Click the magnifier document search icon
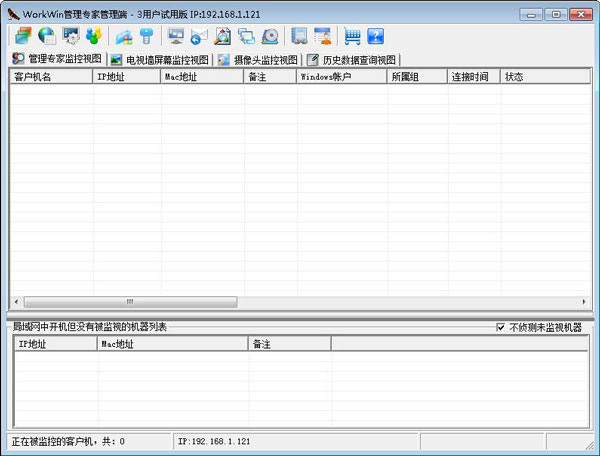The height and width of the screenshot is (456, 600). tap(223, 36)
